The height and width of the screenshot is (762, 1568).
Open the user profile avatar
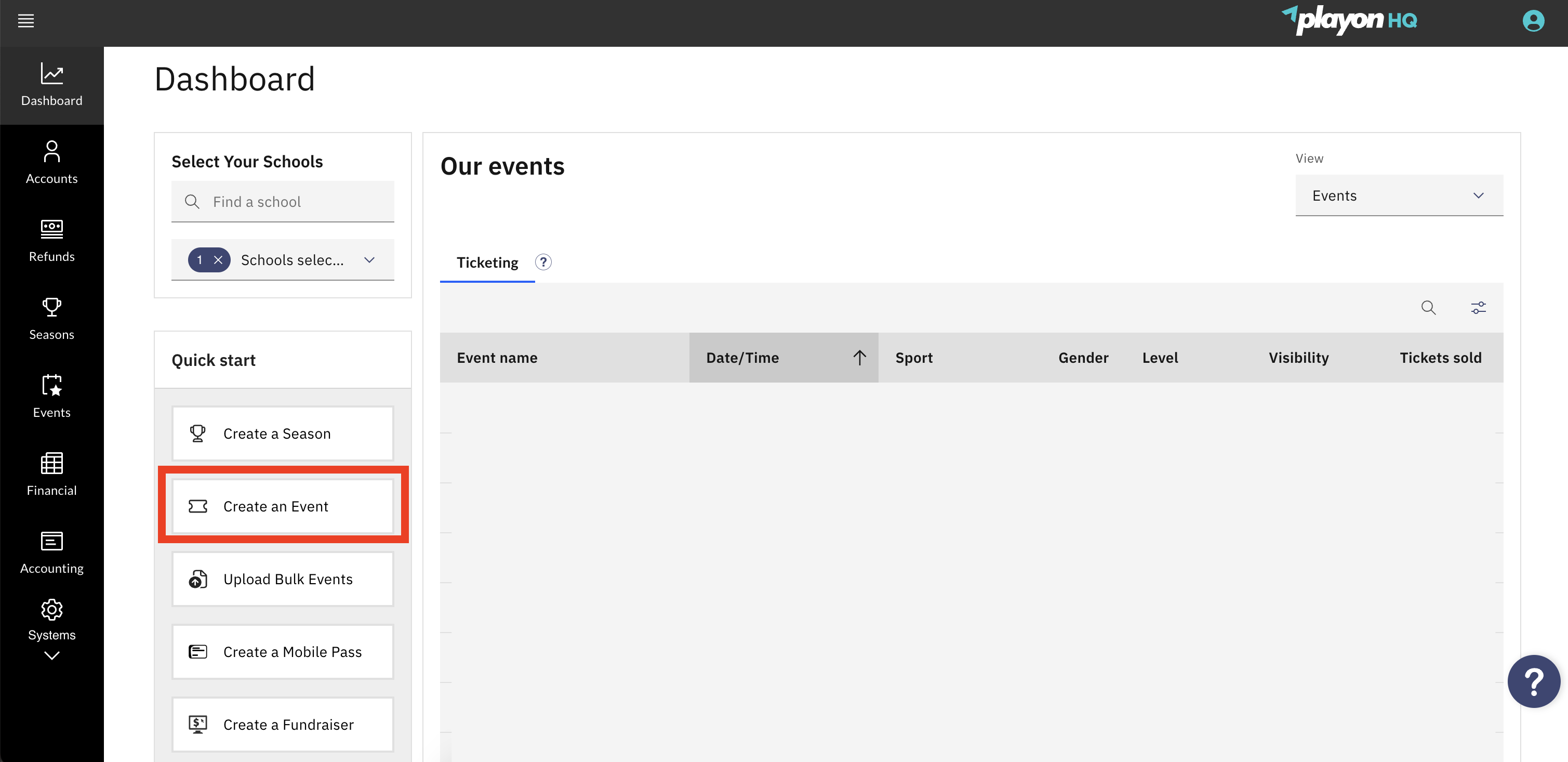click(x=1533, y=21)
